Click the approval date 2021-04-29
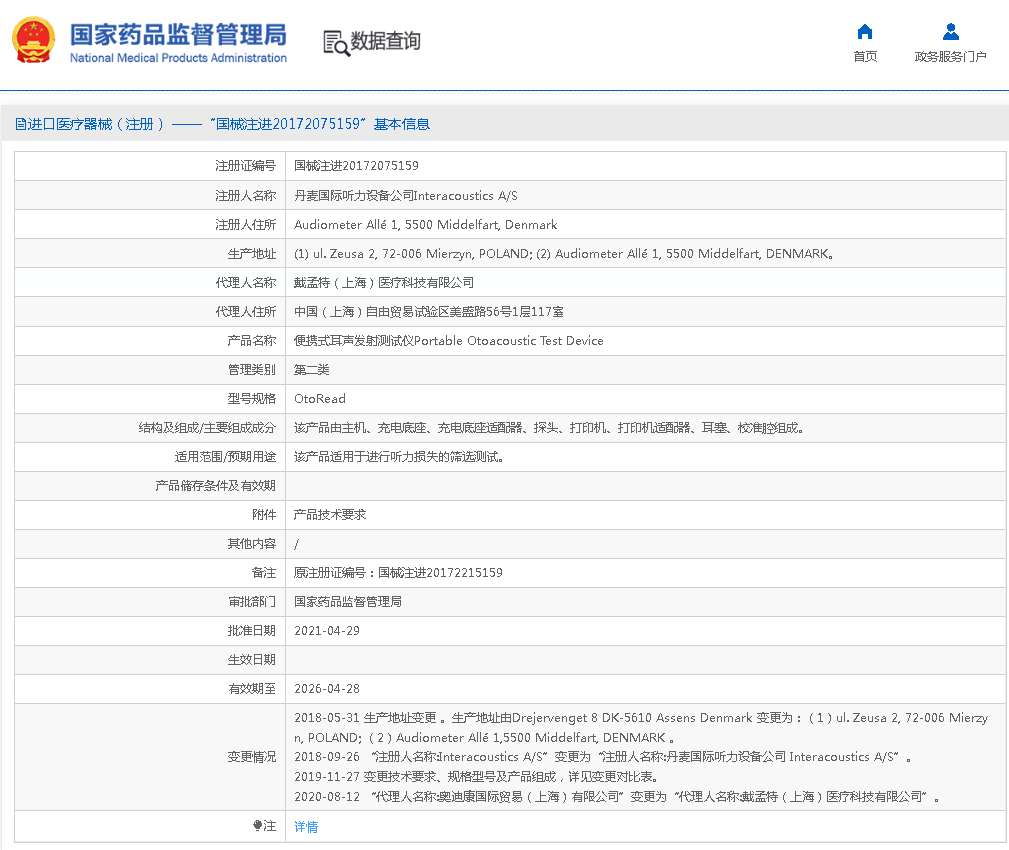The width and height of the screenshot is (1009, 850). [327, 631]
